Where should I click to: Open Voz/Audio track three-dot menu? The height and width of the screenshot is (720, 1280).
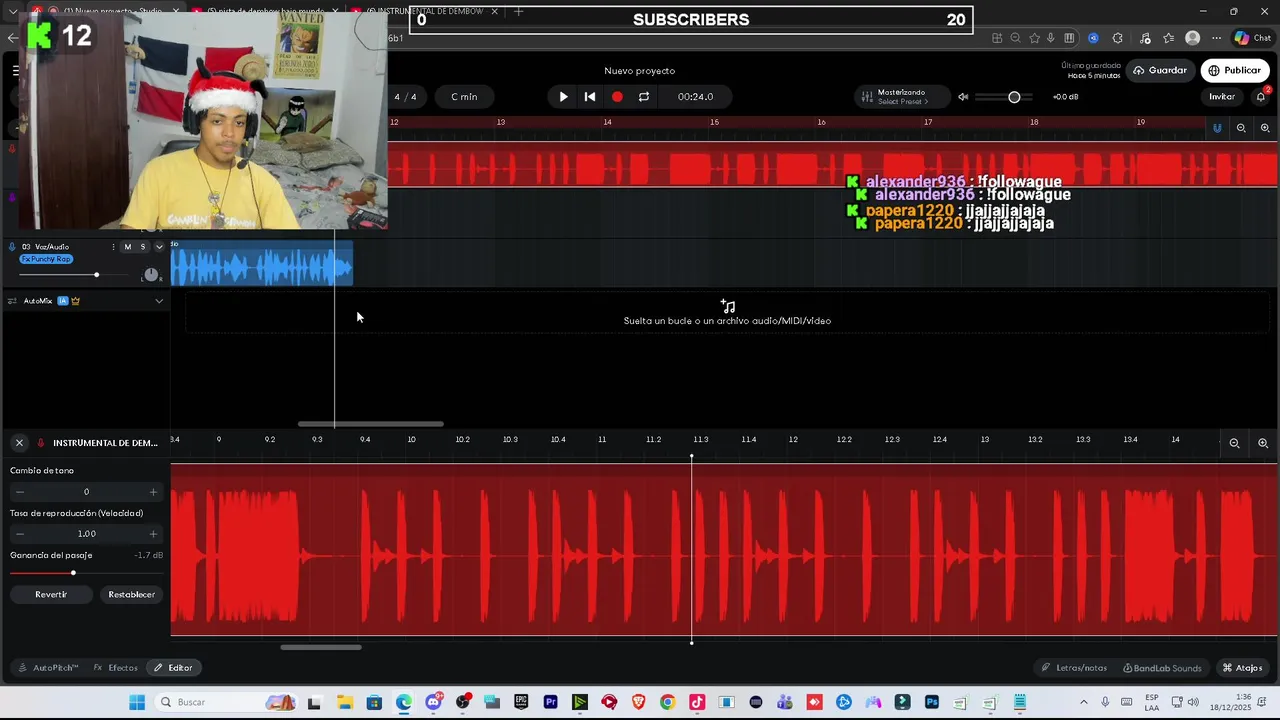pos(113,247)
